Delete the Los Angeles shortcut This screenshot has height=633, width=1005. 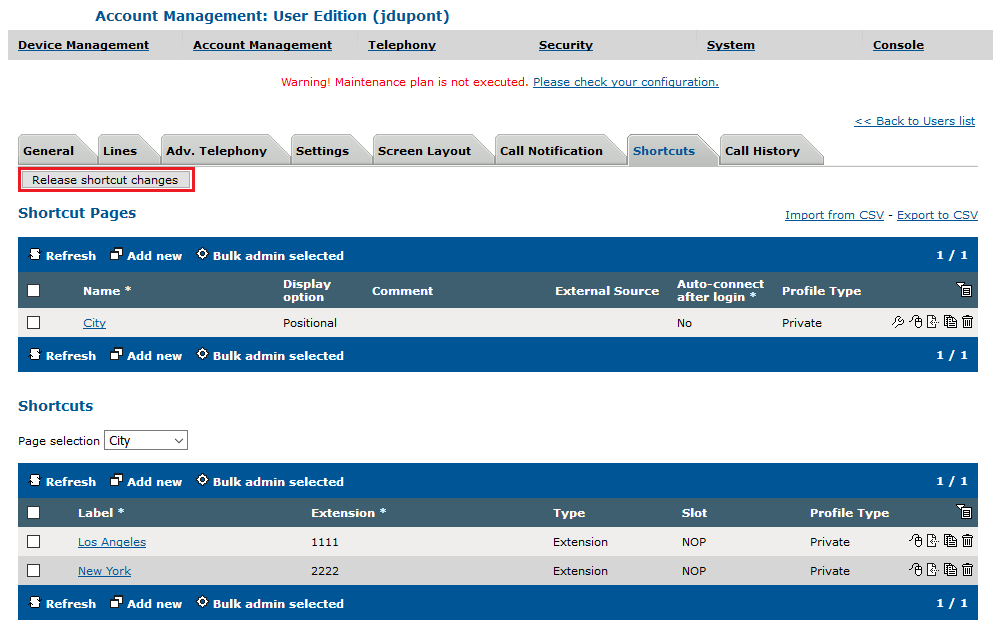[968, 541]
